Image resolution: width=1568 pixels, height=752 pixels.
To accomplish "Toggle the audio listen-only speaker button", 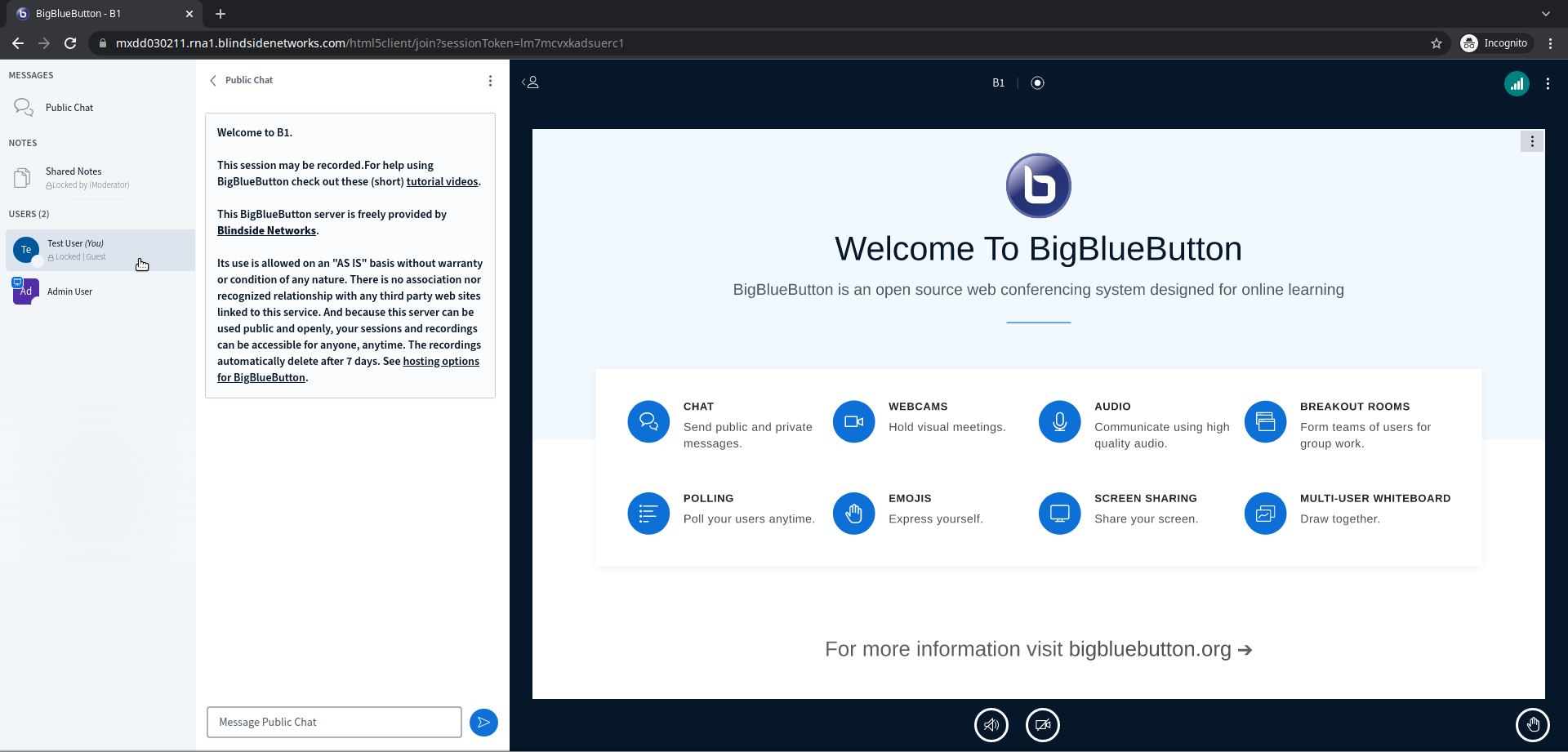I will 991,724.
